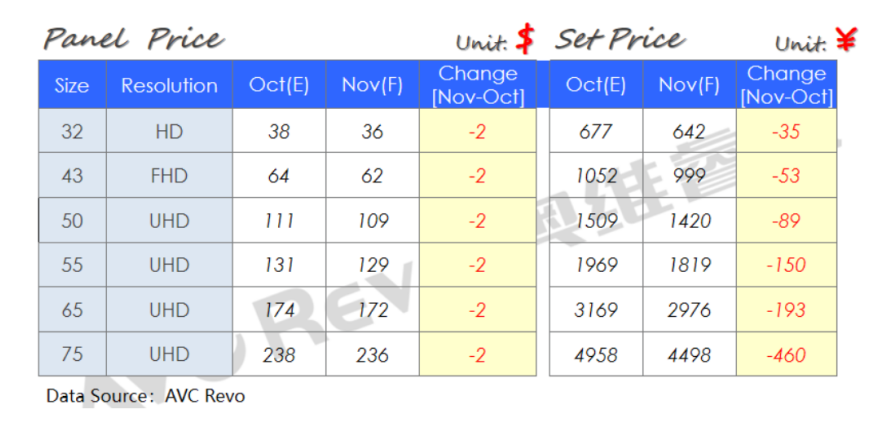Select the Set Price Change [Nov-Oct] header

coord(786,85)
